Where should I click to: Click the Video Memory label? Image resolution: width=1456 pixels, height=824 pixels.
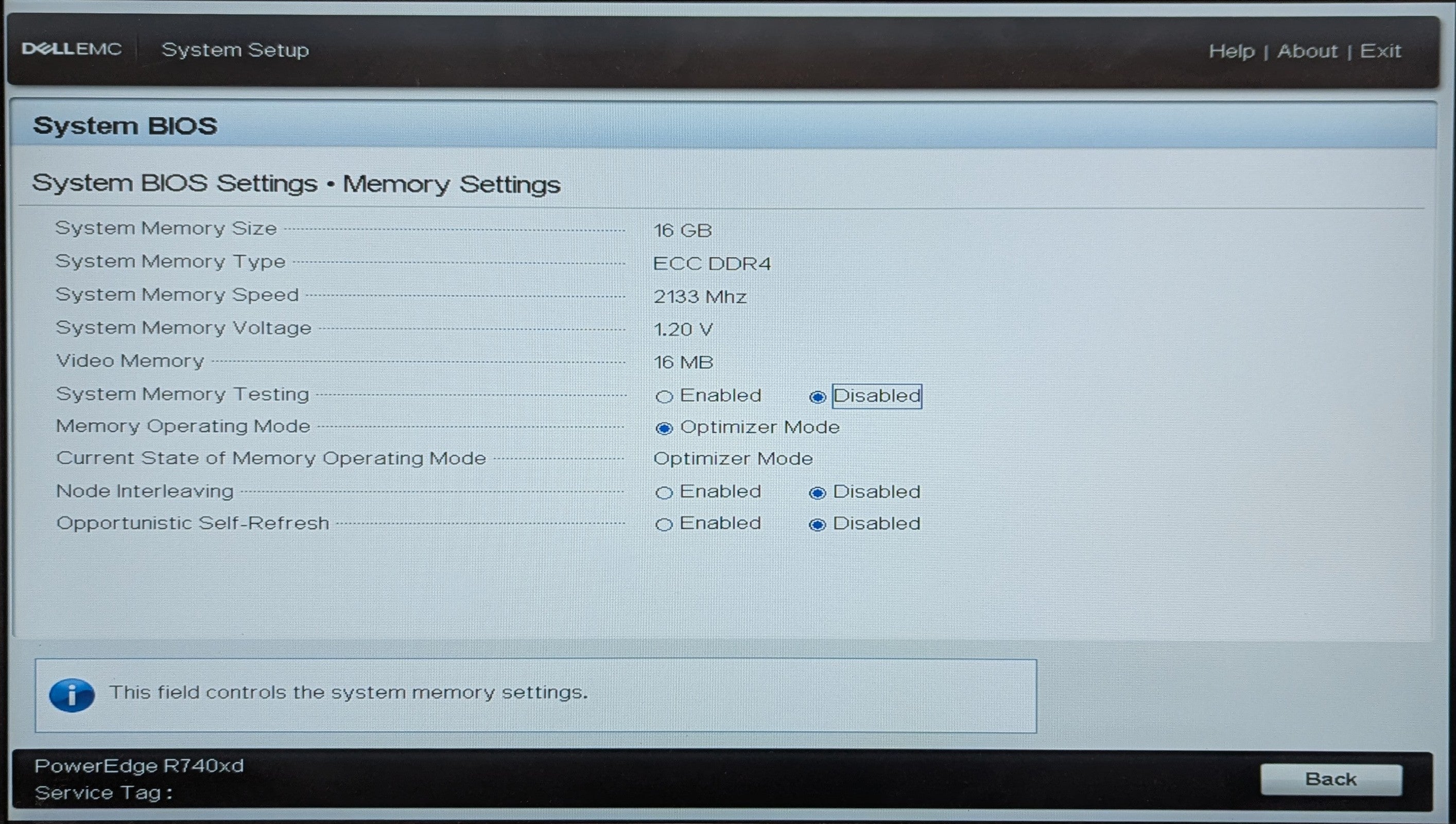130,361
